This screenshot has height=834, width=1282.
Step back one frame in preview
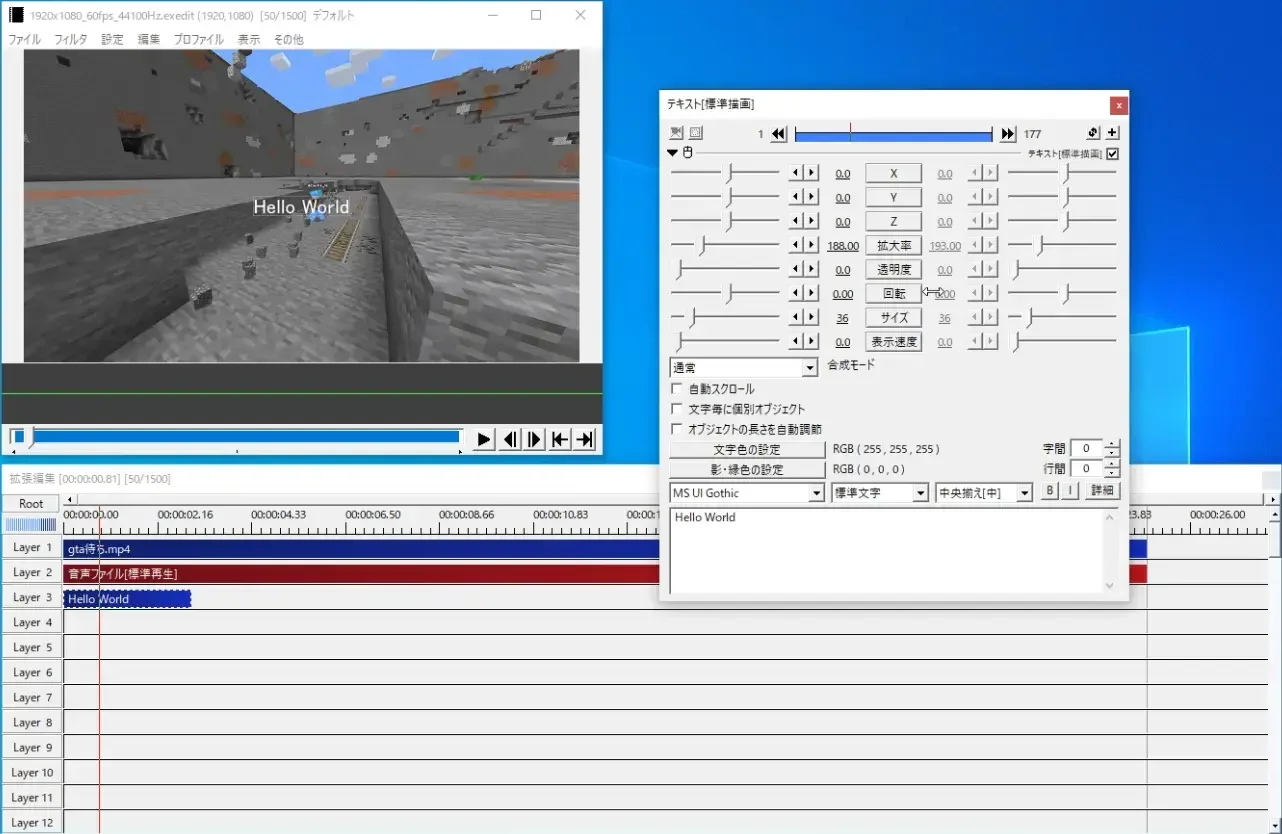[510, 439]
